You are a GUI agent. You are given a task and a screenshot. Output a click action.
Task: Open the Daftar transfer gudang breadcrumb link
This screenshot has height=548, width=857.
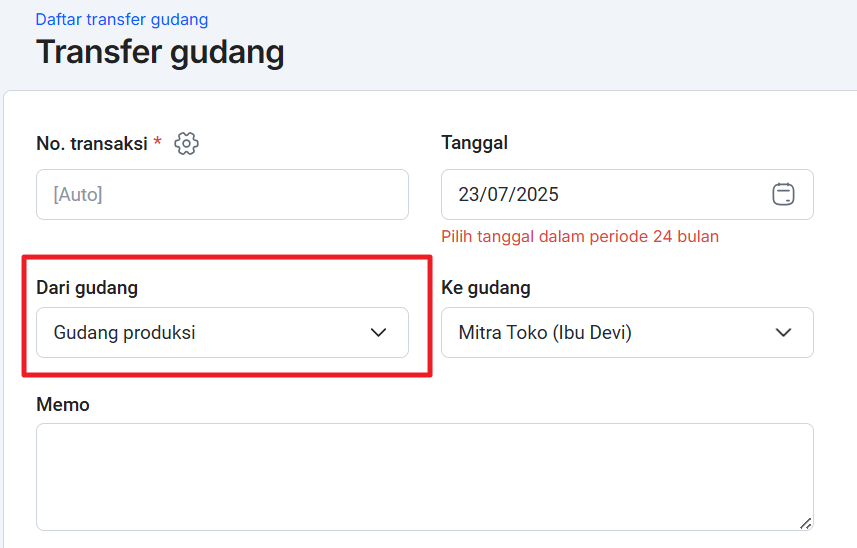click(x=122, y=19)
